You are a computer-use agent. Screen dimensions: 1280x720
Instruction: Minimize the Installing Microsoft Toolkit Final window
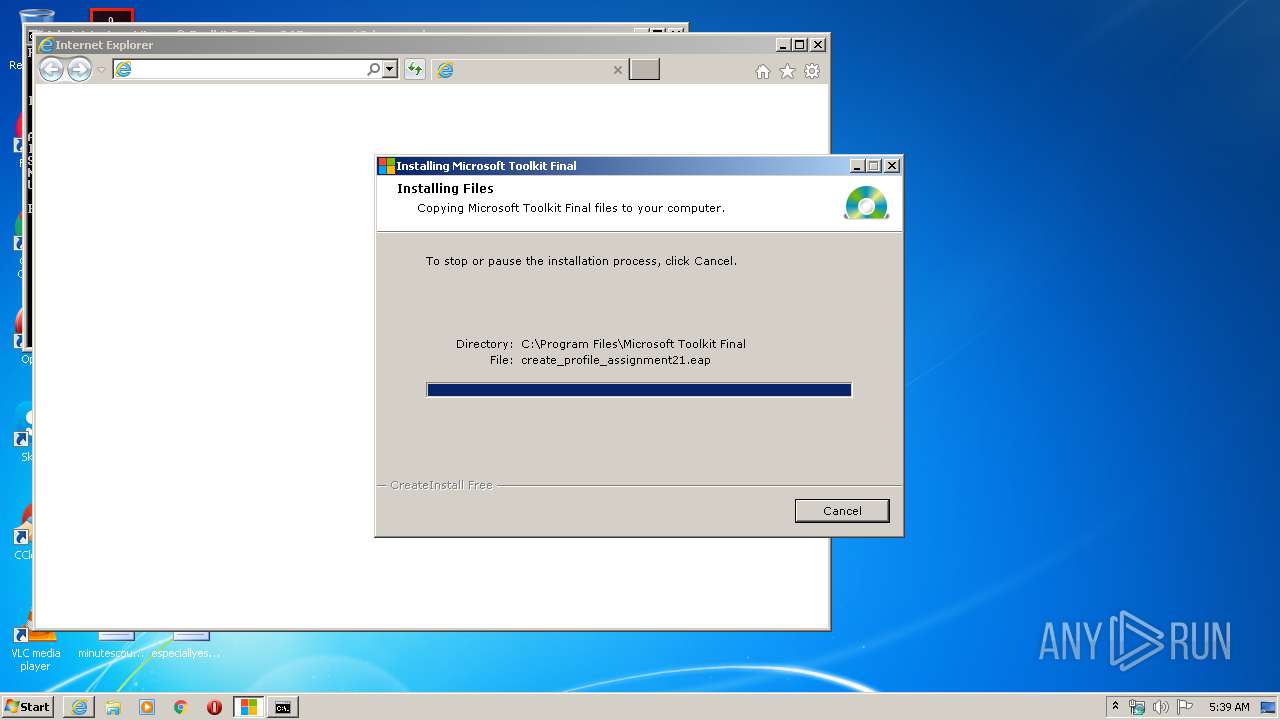[x=857, y=166]
